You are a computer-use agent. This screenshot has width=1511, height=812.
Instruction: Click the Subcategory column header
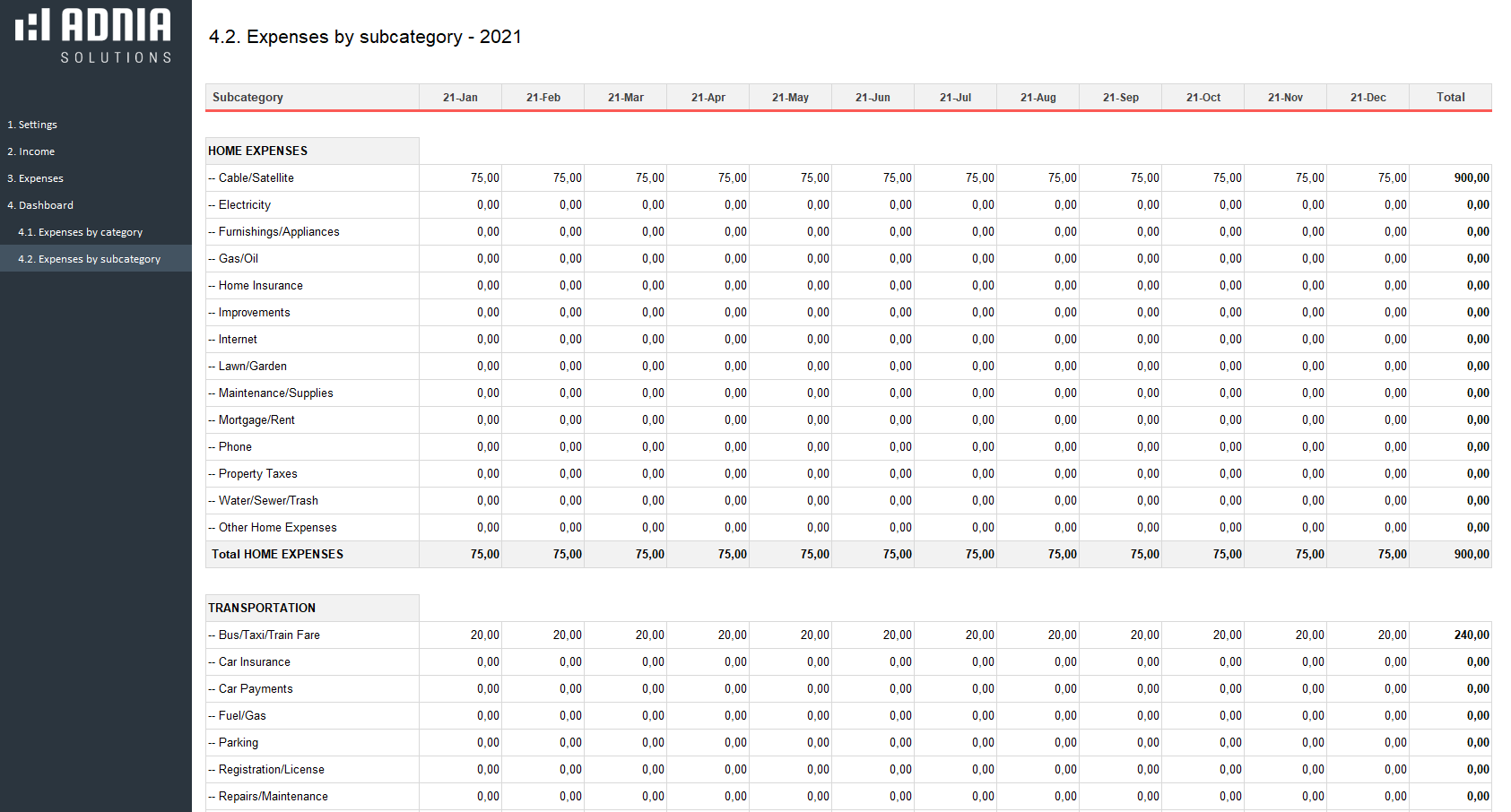tap(247, 97)
